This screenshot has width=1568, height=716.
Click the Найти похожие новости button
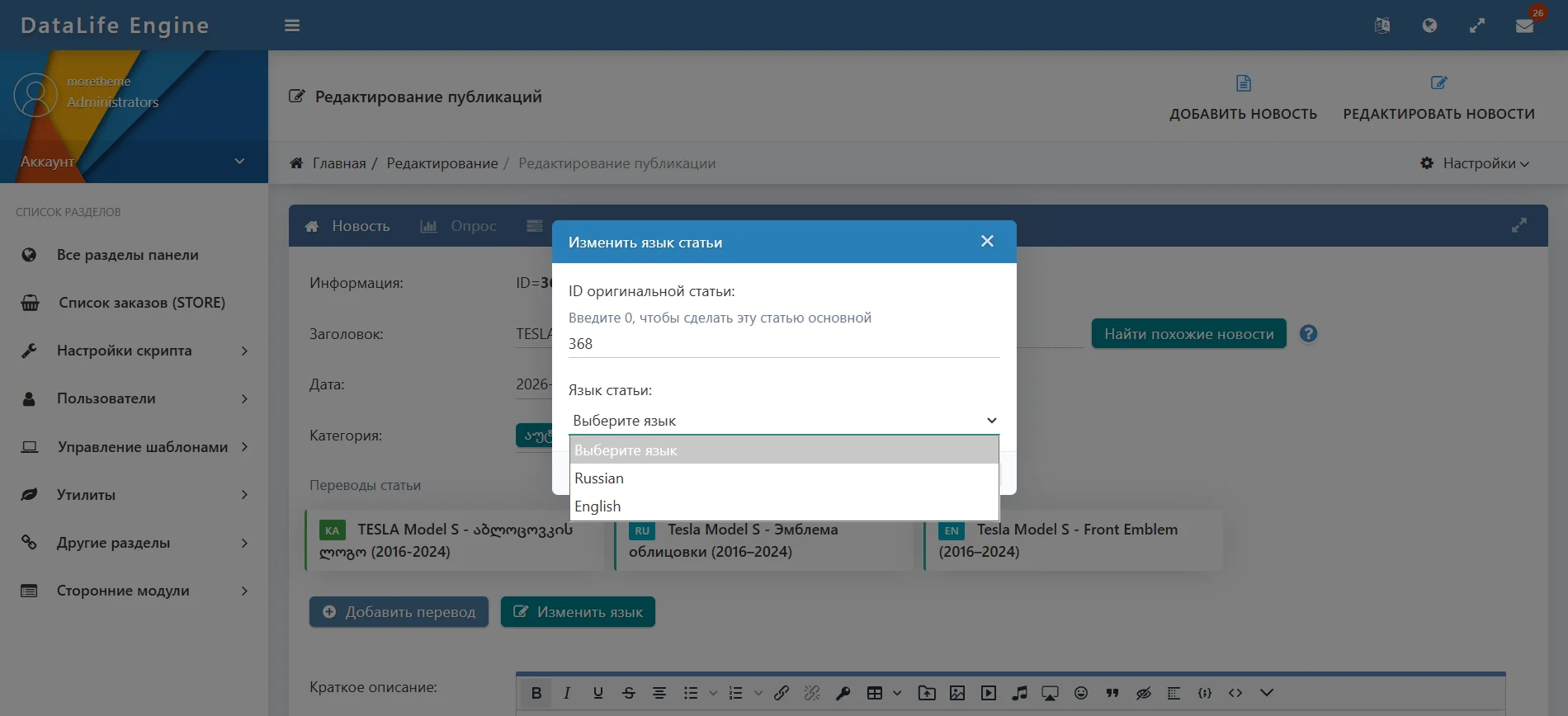(x=1188, y=334)
